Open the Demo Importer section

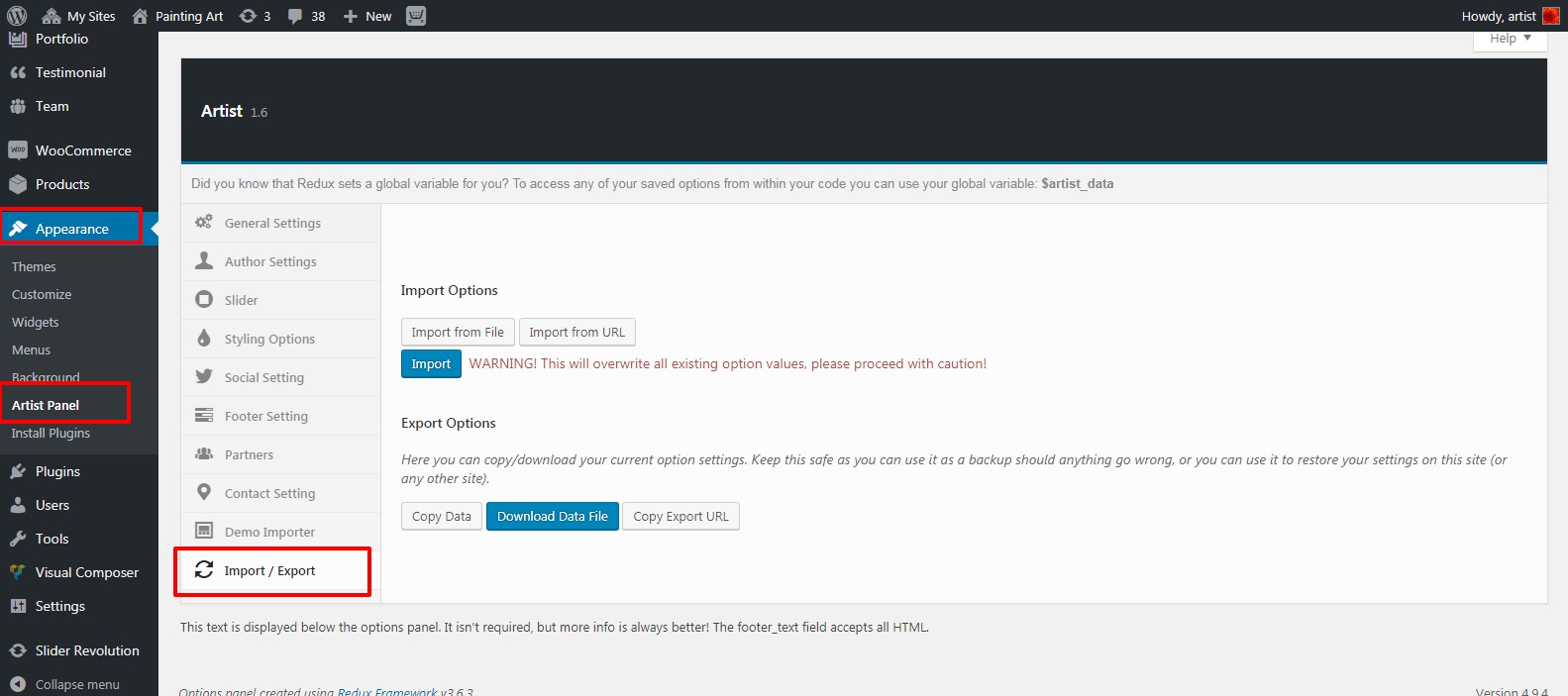[280, 532]
